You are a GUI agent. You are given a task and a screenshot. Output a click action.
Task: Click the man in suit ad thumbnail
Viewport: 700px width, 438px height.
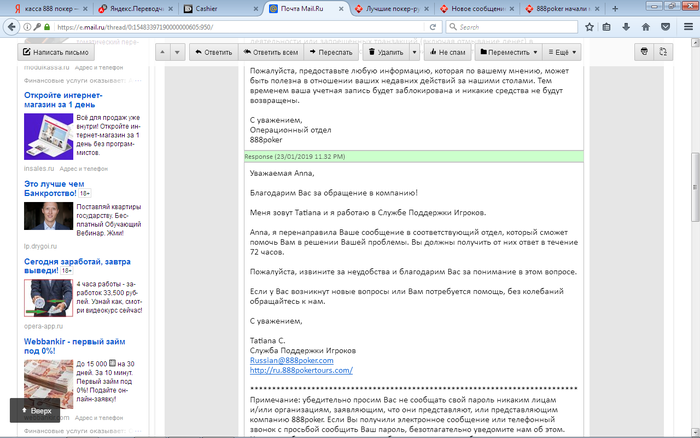pyautogui.click(x=49, y=216)
